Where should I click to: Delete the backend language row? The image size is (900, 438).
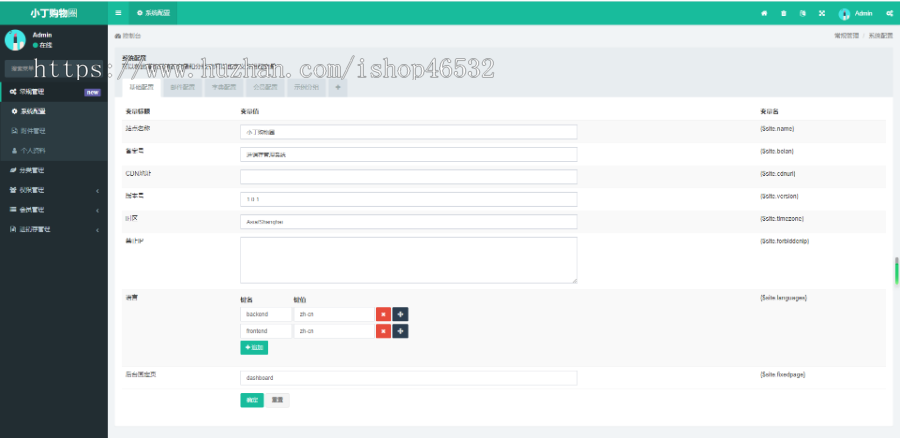383,314
